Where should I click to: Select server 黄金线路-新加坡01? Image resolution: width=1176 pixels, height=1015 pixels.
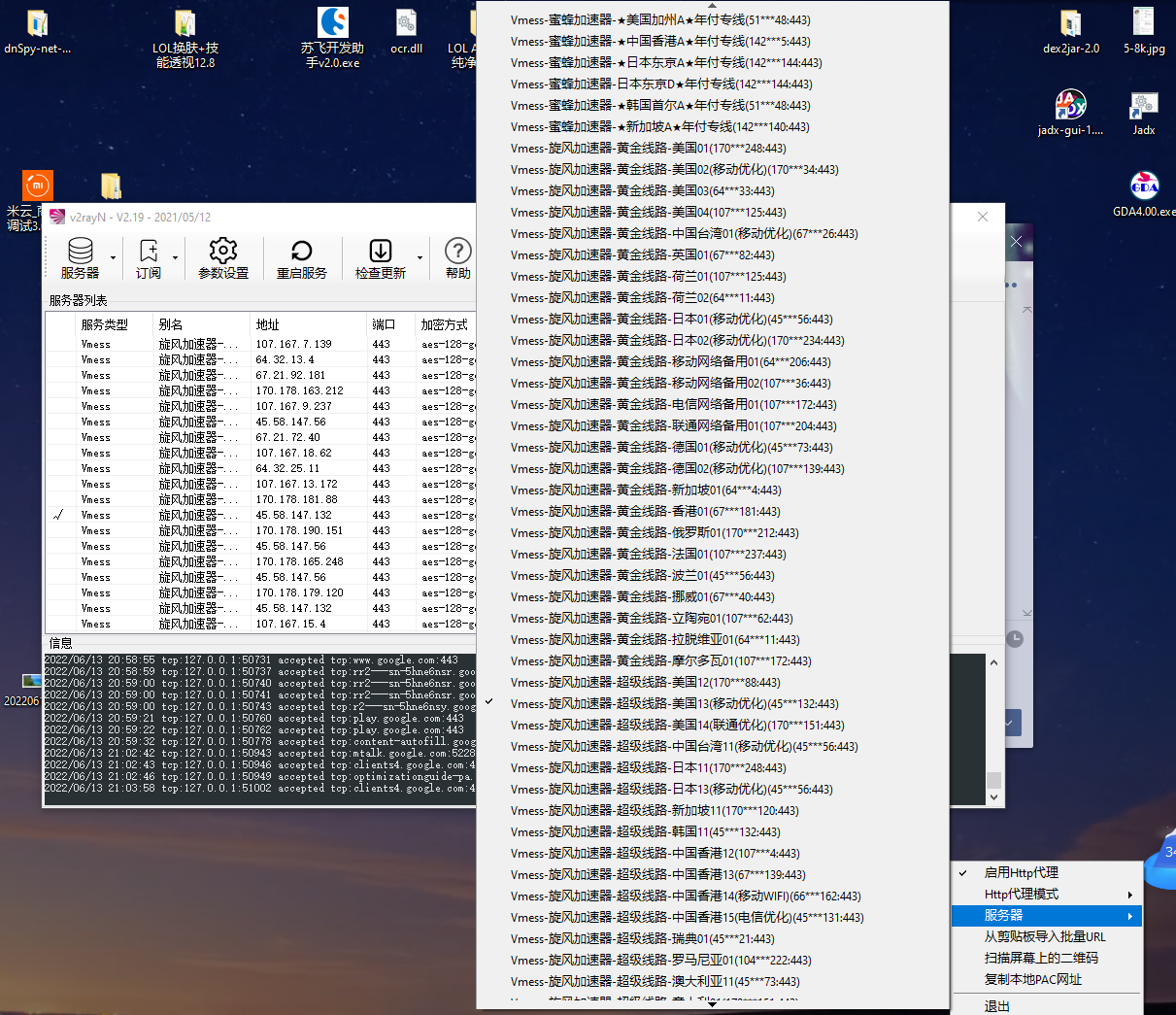tap(712, 490)
